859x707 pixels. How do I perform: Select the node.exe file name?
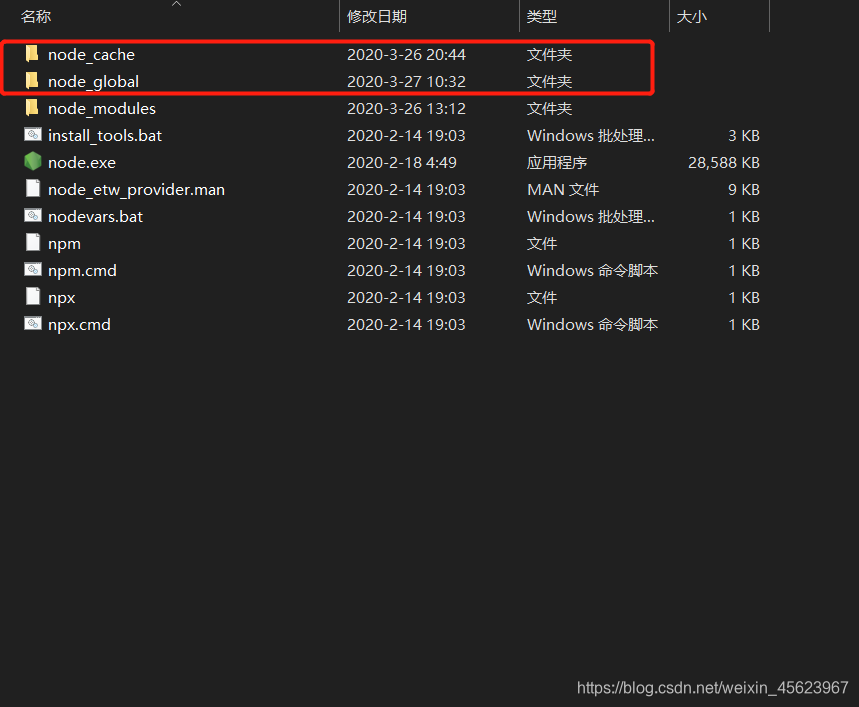82,163
